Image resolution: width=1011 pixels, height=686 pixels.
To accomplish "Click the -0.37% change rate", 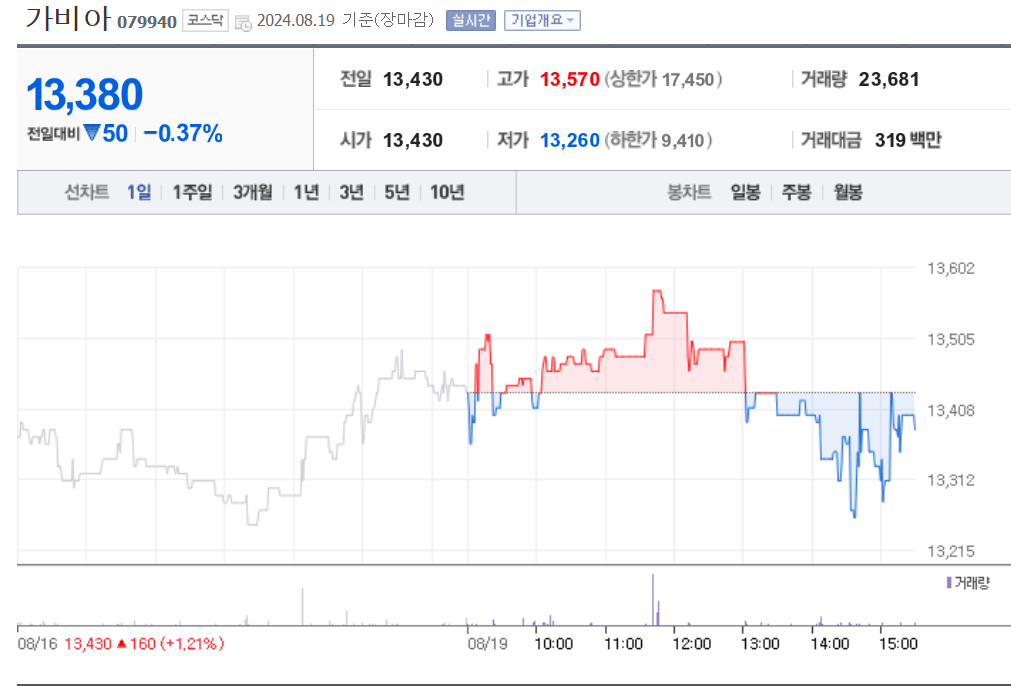I will (183, 133).
